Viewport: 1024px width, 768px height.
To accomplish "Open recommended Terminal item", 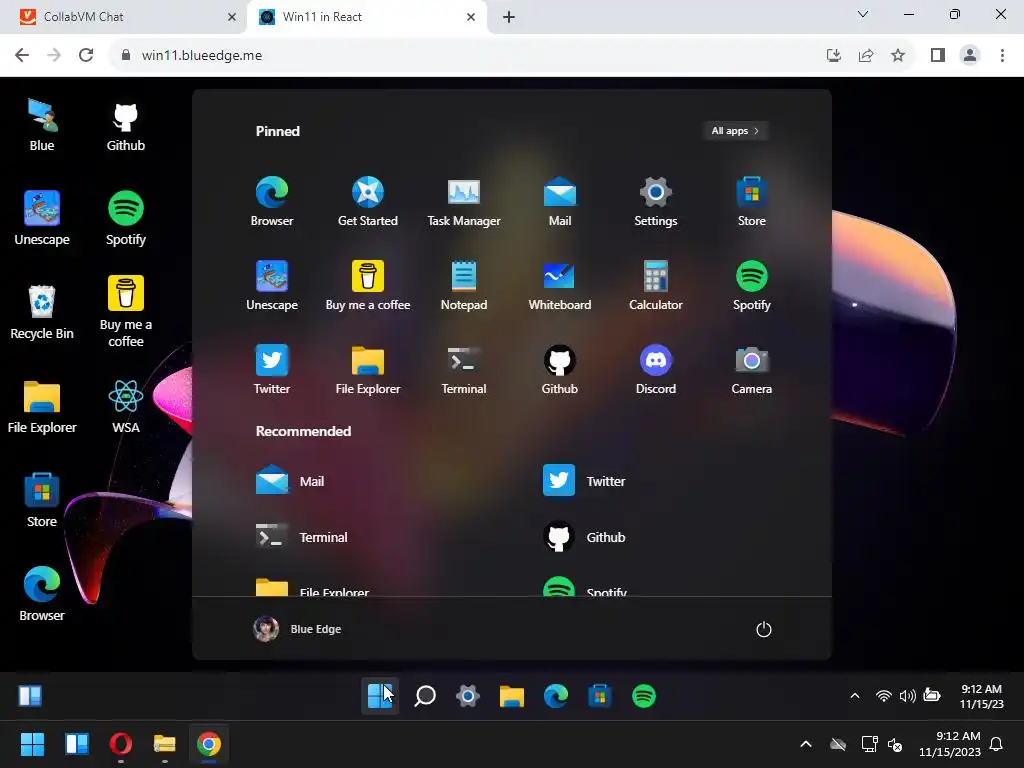I will (302, 537).
